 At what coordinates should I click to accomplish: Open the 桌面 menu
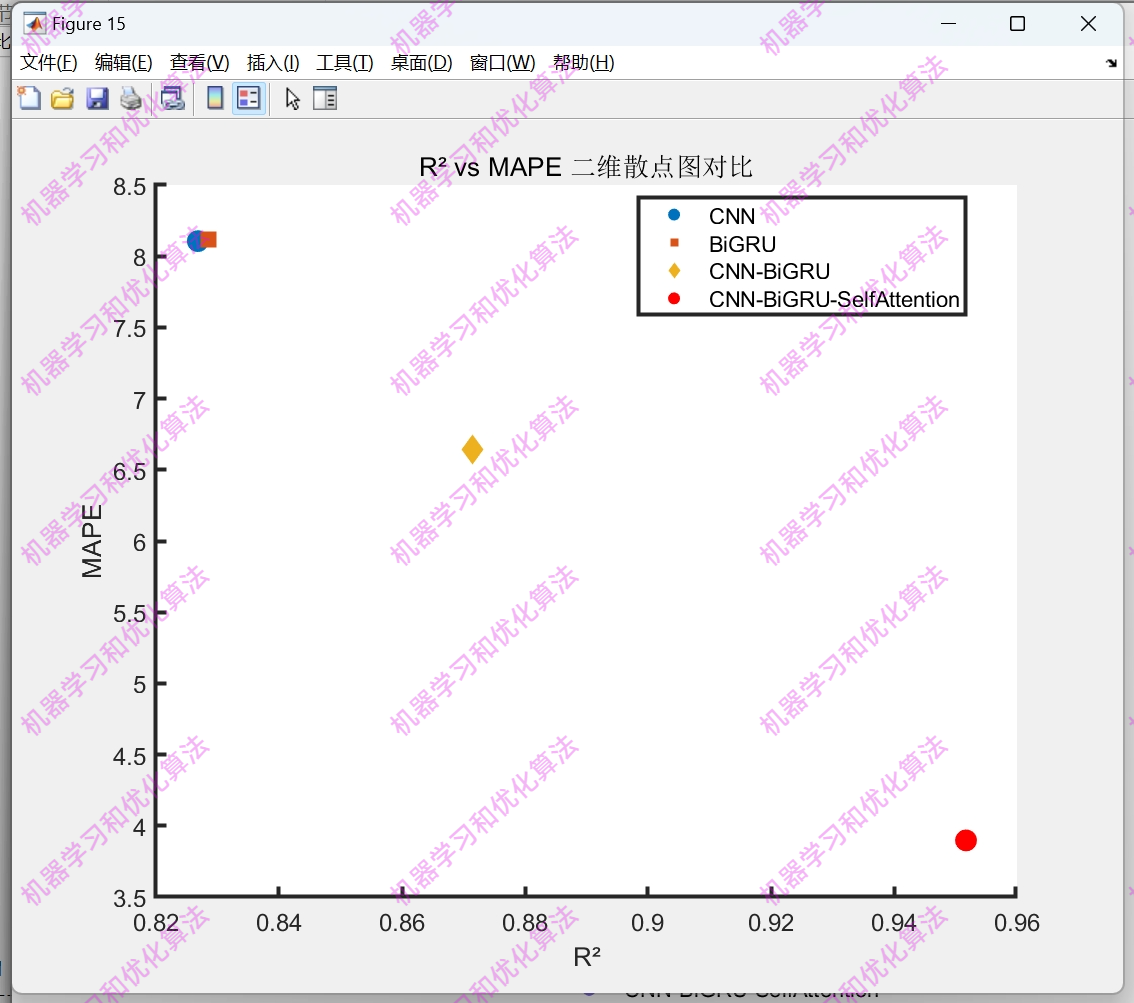tap(420, 62)
